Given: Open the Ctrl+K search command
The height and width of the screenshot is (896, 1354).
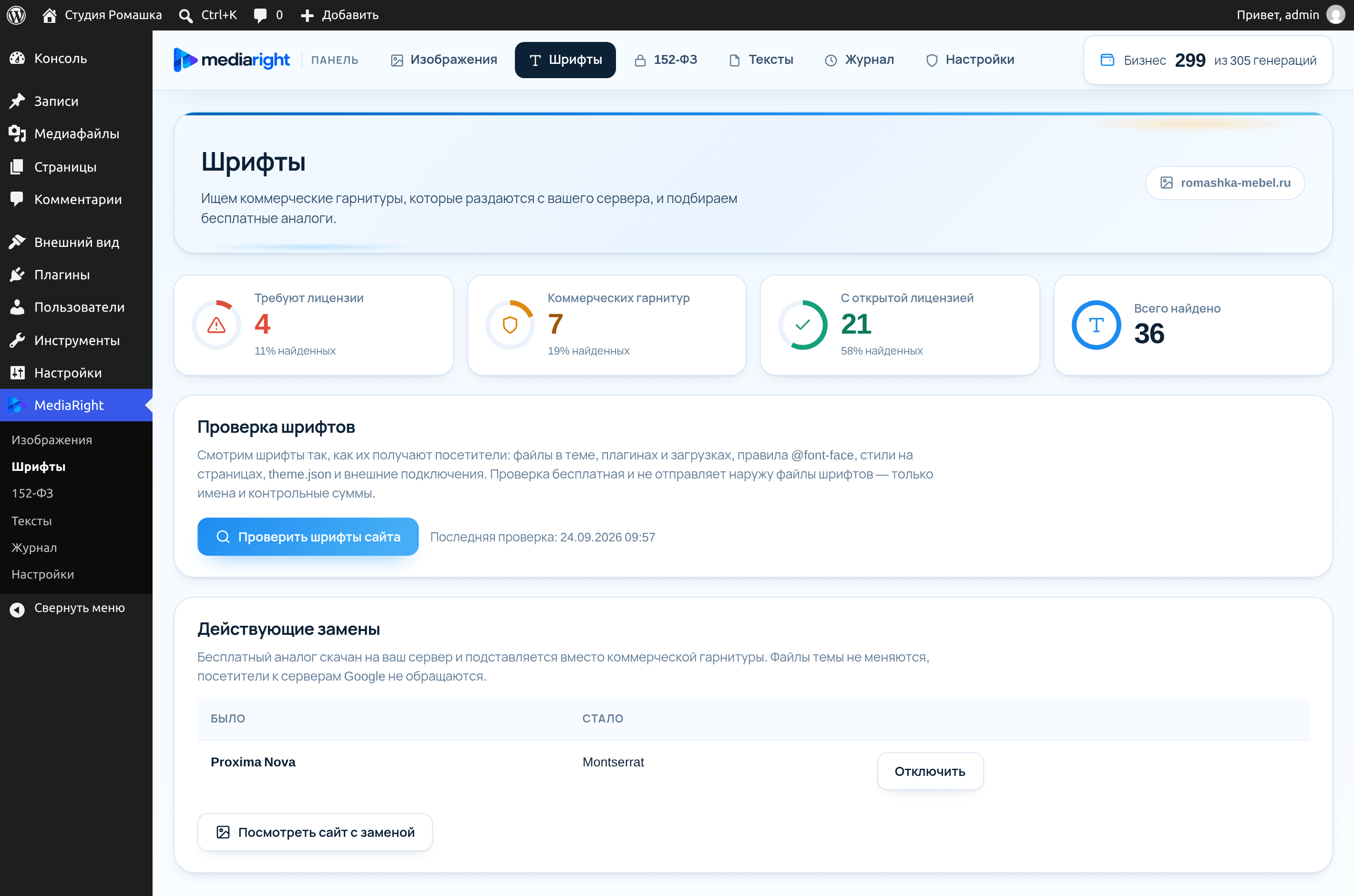Looking at the screenshot, I should point(207,15).
